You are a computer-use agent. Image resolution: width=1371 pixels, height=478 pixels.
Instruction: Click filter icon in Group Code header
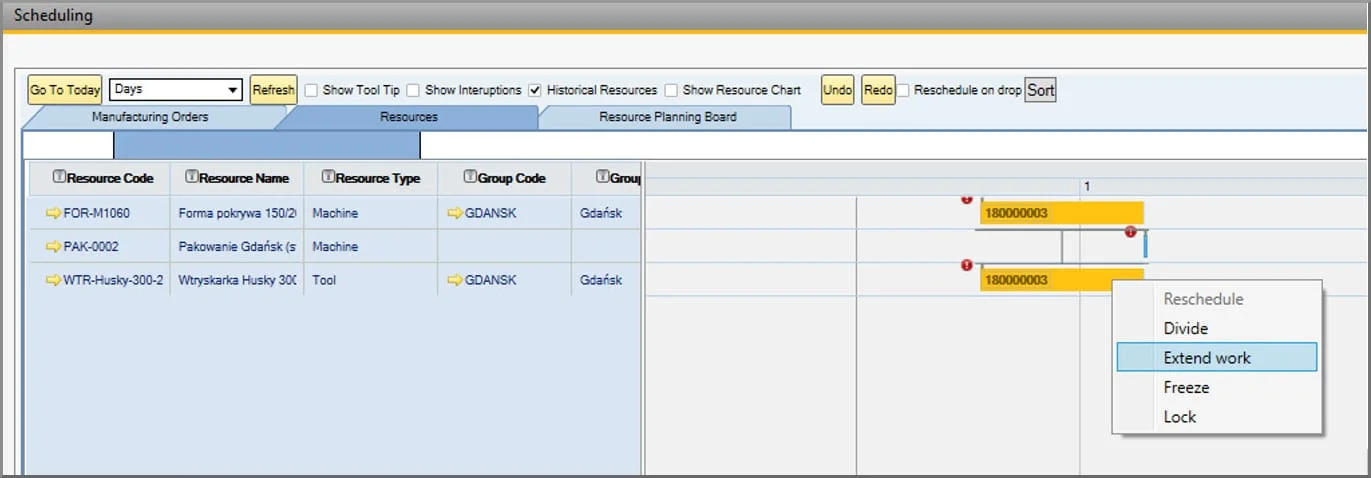tap(470, 177)
